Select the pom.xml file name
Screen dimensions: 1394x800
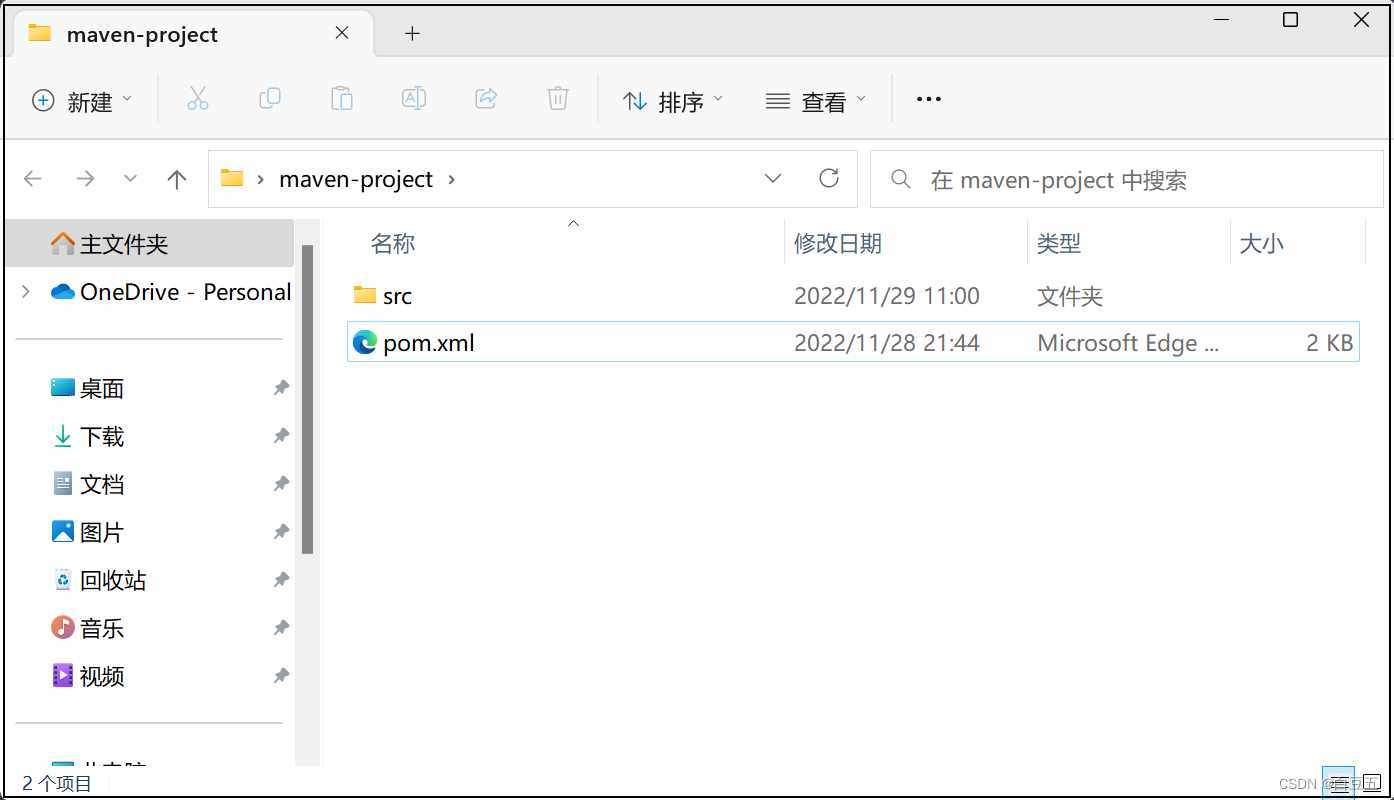click(429, 343)
